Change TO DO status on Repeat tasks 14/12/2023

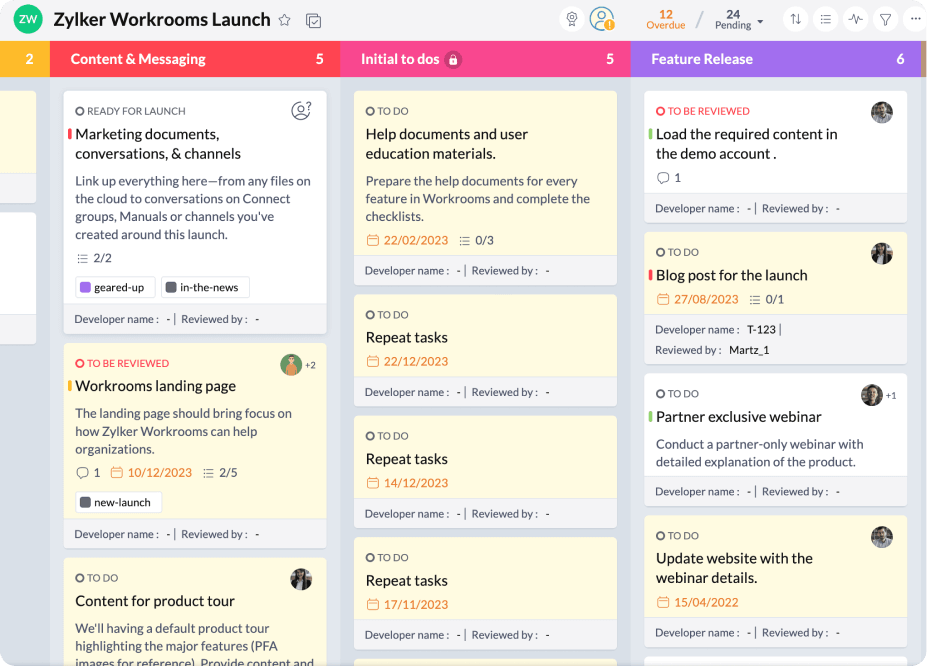click(x=387, y=436)
